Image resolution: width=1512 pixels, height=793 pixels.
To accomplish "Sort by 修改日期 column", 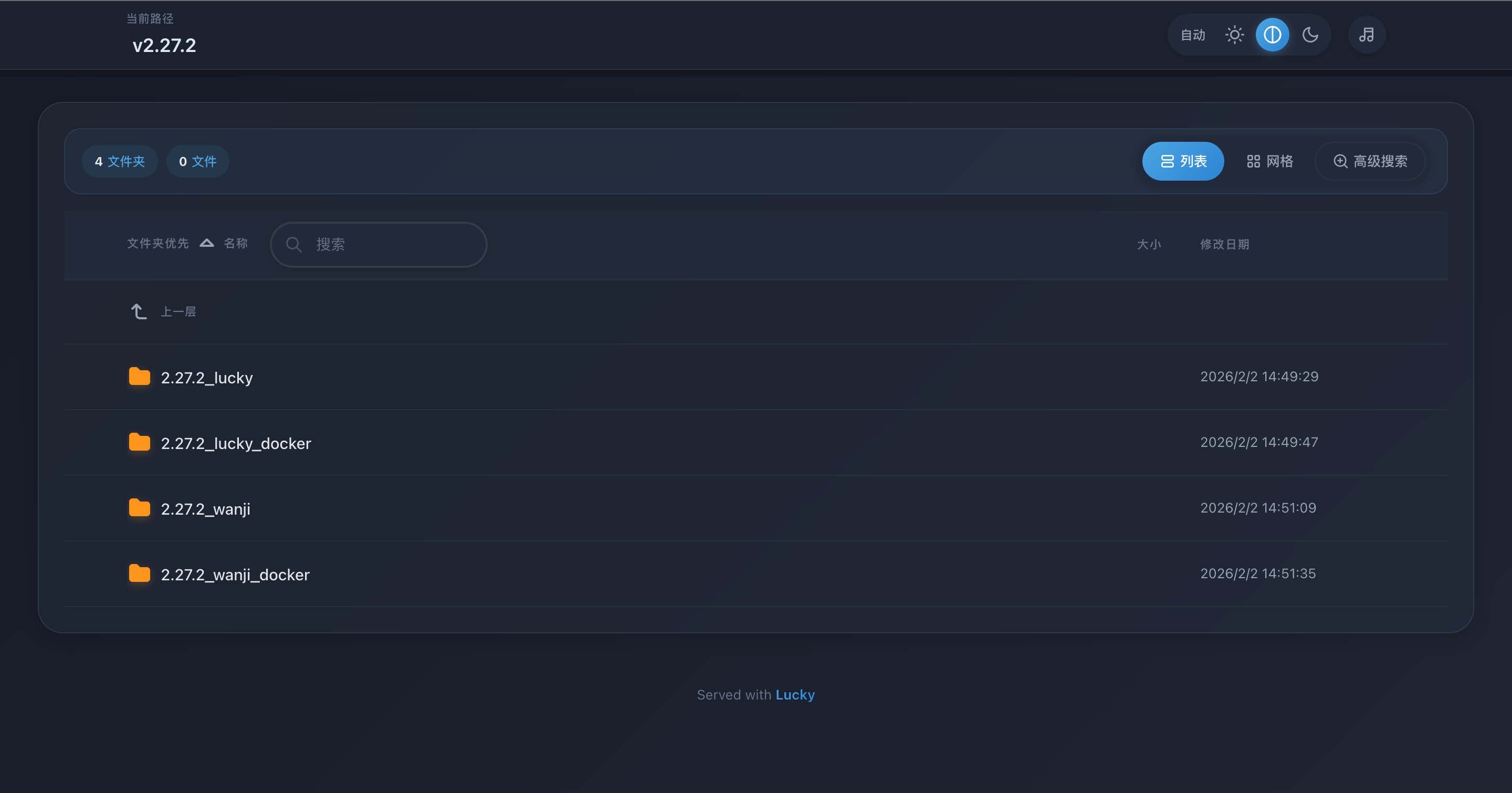I will (1224, 244).
